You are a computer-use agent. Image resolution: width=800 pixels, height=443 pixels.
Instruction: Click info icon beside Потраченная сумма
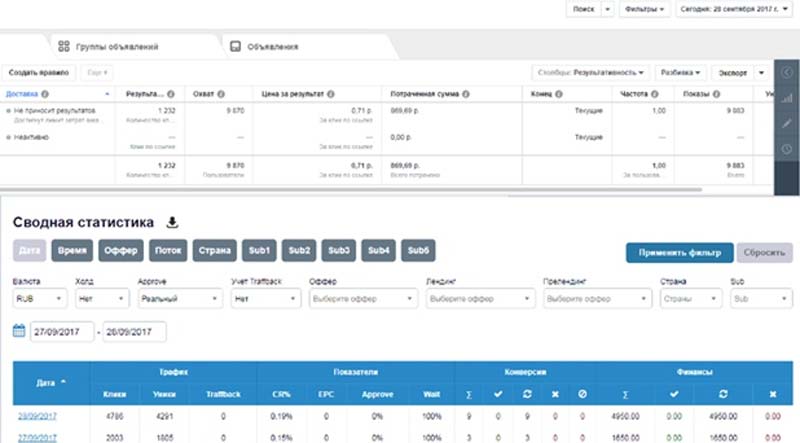[466, 94]
